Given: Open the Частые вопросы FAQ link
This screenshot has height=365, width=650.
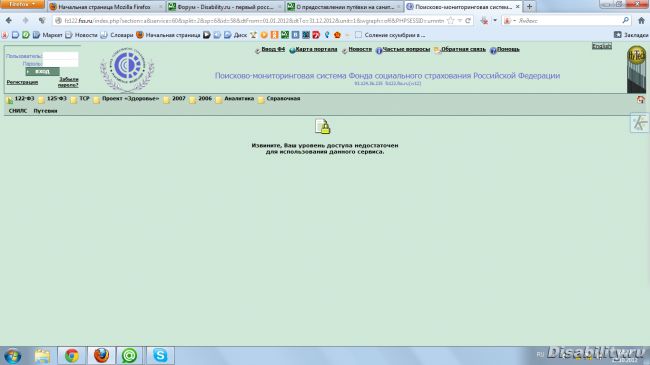Looking at the screenshot, I should 406,49.
